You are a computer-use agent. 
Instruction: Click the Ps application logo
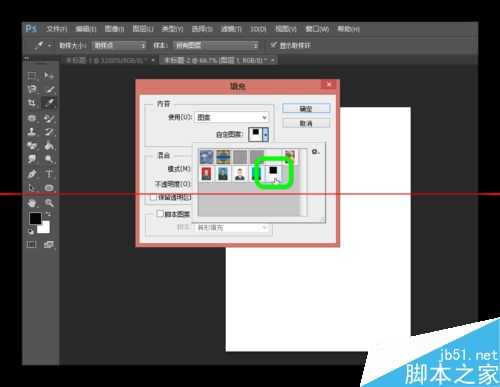(31, 29)
